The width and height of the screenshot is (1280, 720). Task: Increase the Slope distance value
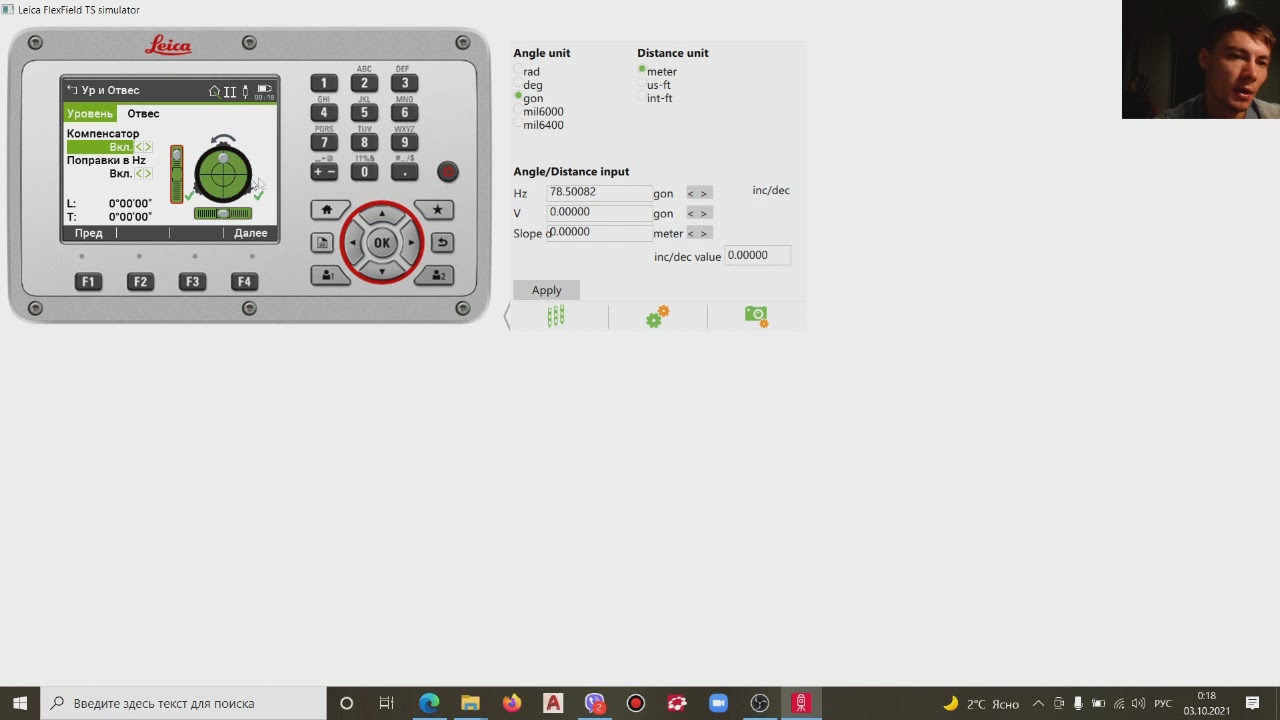[704, 234]
